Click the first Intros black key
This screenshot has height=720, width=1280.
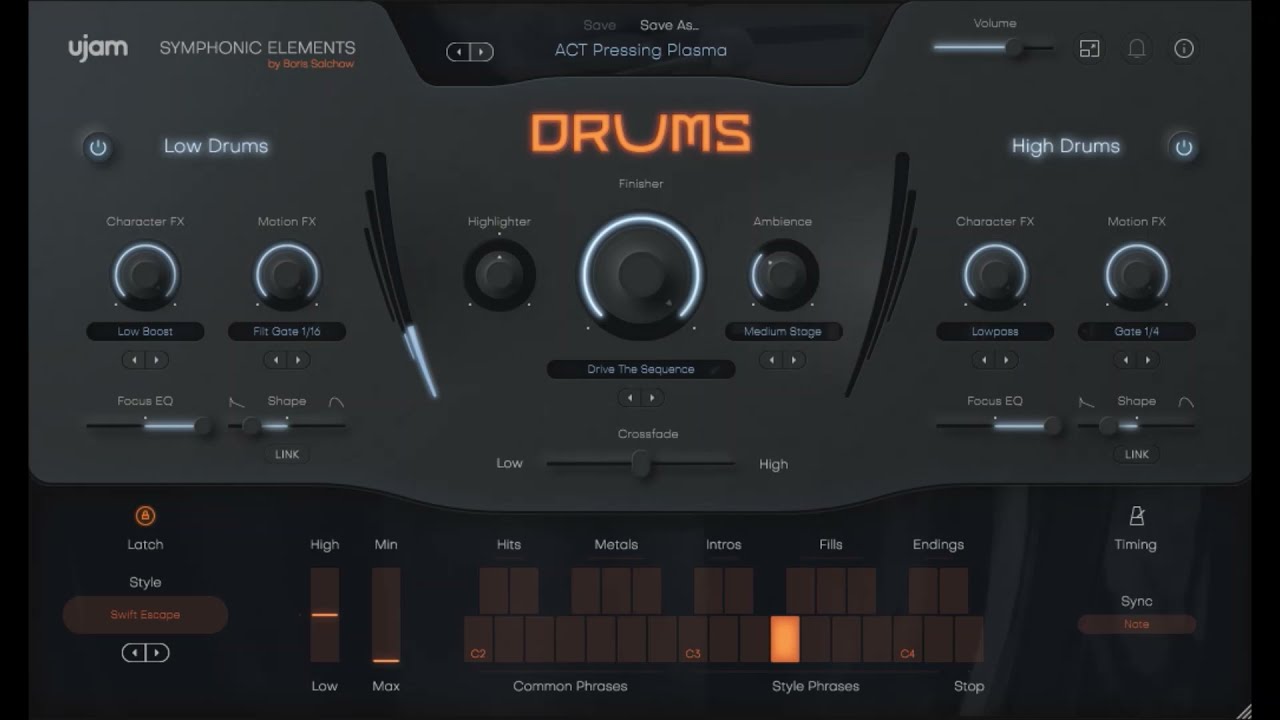(x=708, y=591)
